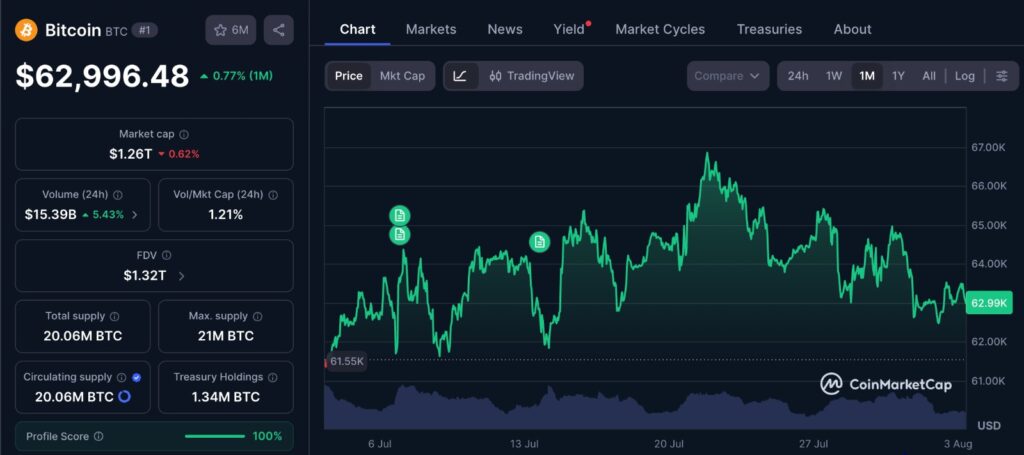The image size is (1024, 455).
Task: Click the 62.99K current price label
Action: 989,303
